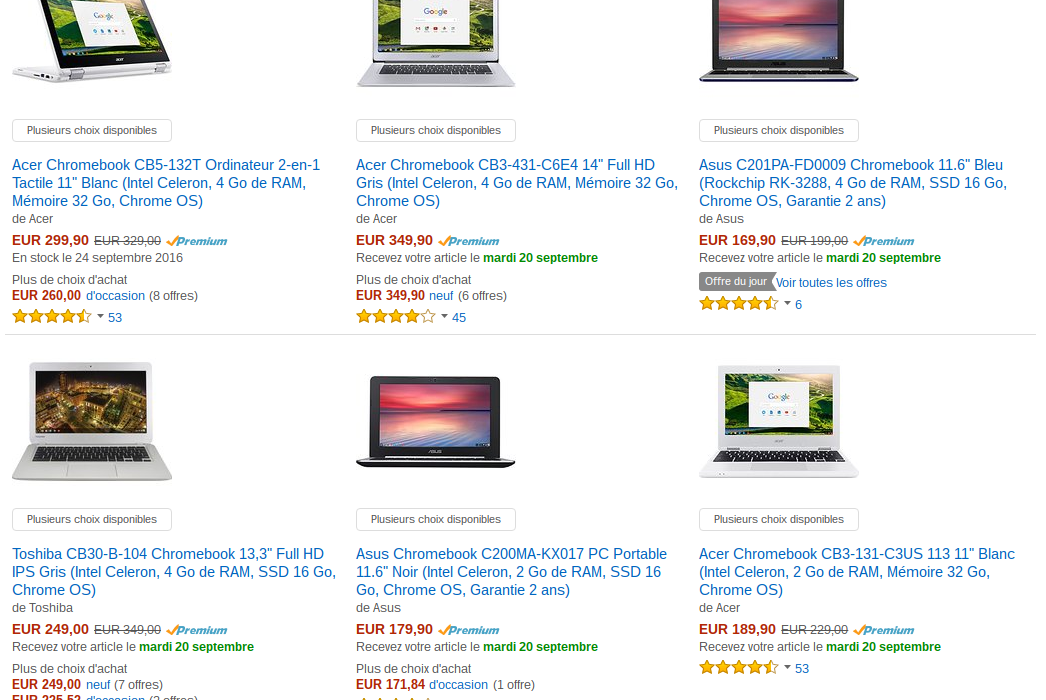Image resolution: width=1046 pixels, height=700 pixels.
Task: Expand rating arrow beside 6 reviews
Action: [x=787, y=304]
